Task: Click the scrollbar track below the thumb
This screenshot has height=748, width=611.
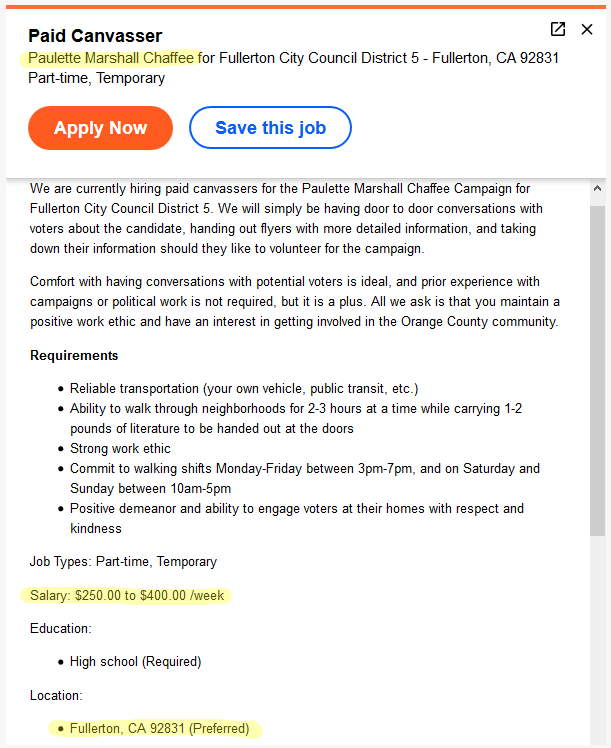Action: (x=597, y=639)
